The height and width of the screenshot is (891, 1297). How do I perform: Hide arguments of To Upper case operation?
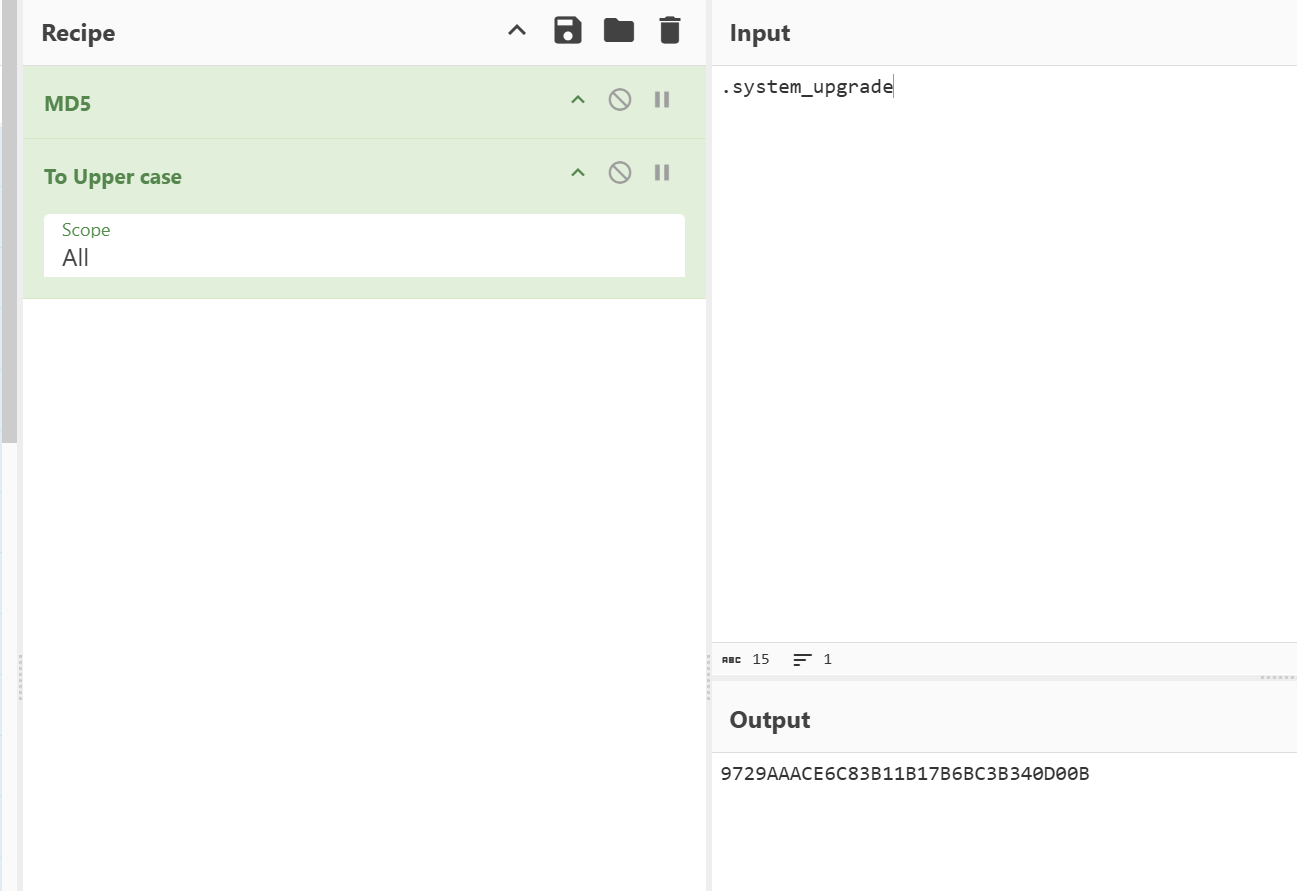tap(578, 173)
